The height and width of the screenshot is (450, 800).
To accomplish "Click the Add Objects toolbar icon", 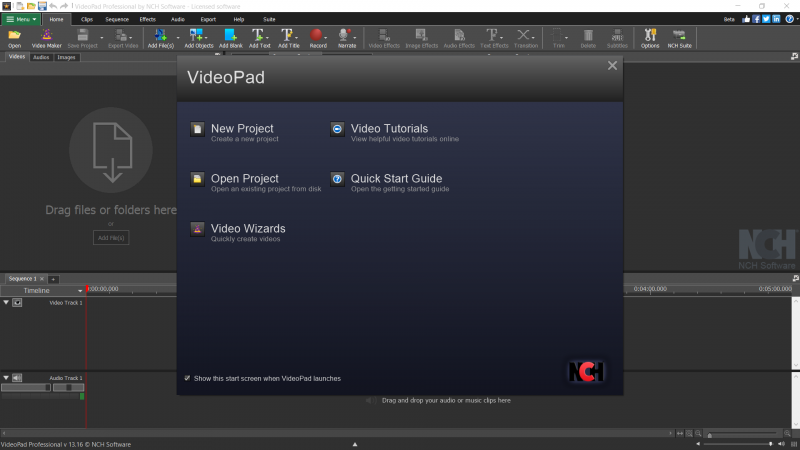I will tap(199, 37).
